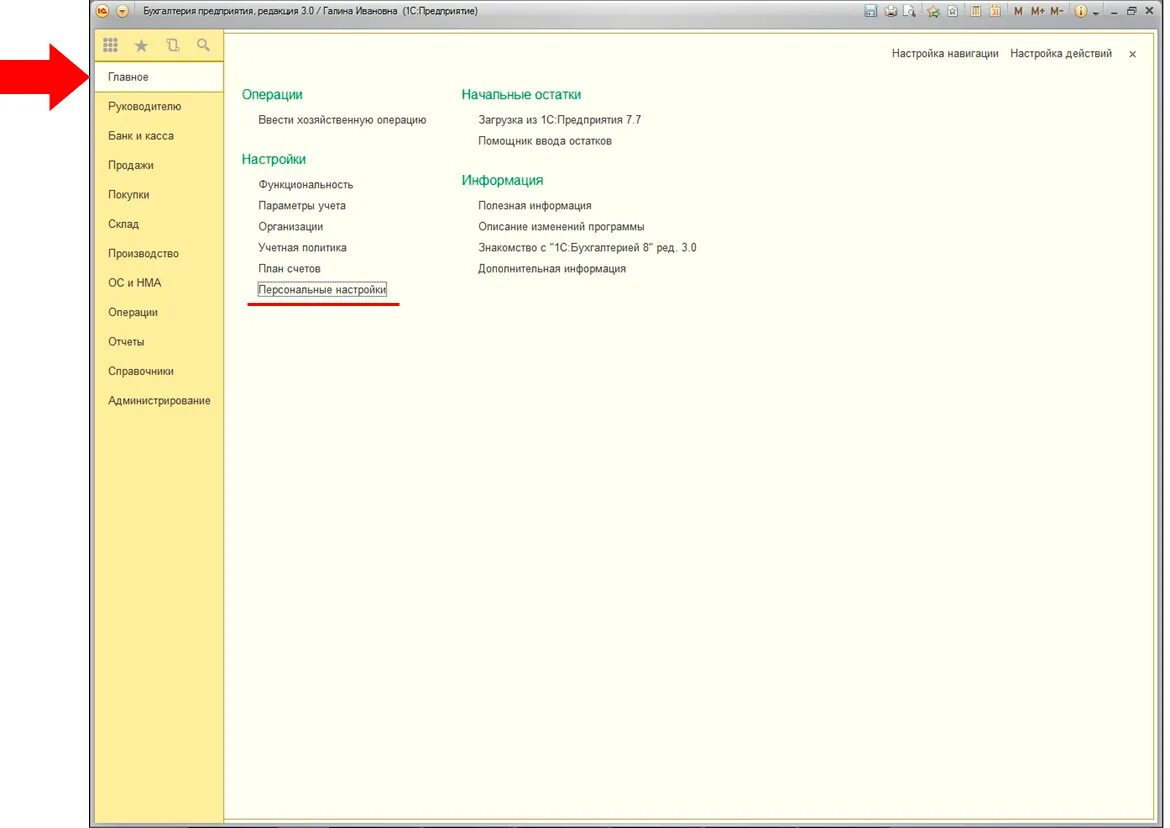Image resolution: width=1170 pixels, height=828 pixels.
Task: Open the Администрирование section
Action: point(159,401)
